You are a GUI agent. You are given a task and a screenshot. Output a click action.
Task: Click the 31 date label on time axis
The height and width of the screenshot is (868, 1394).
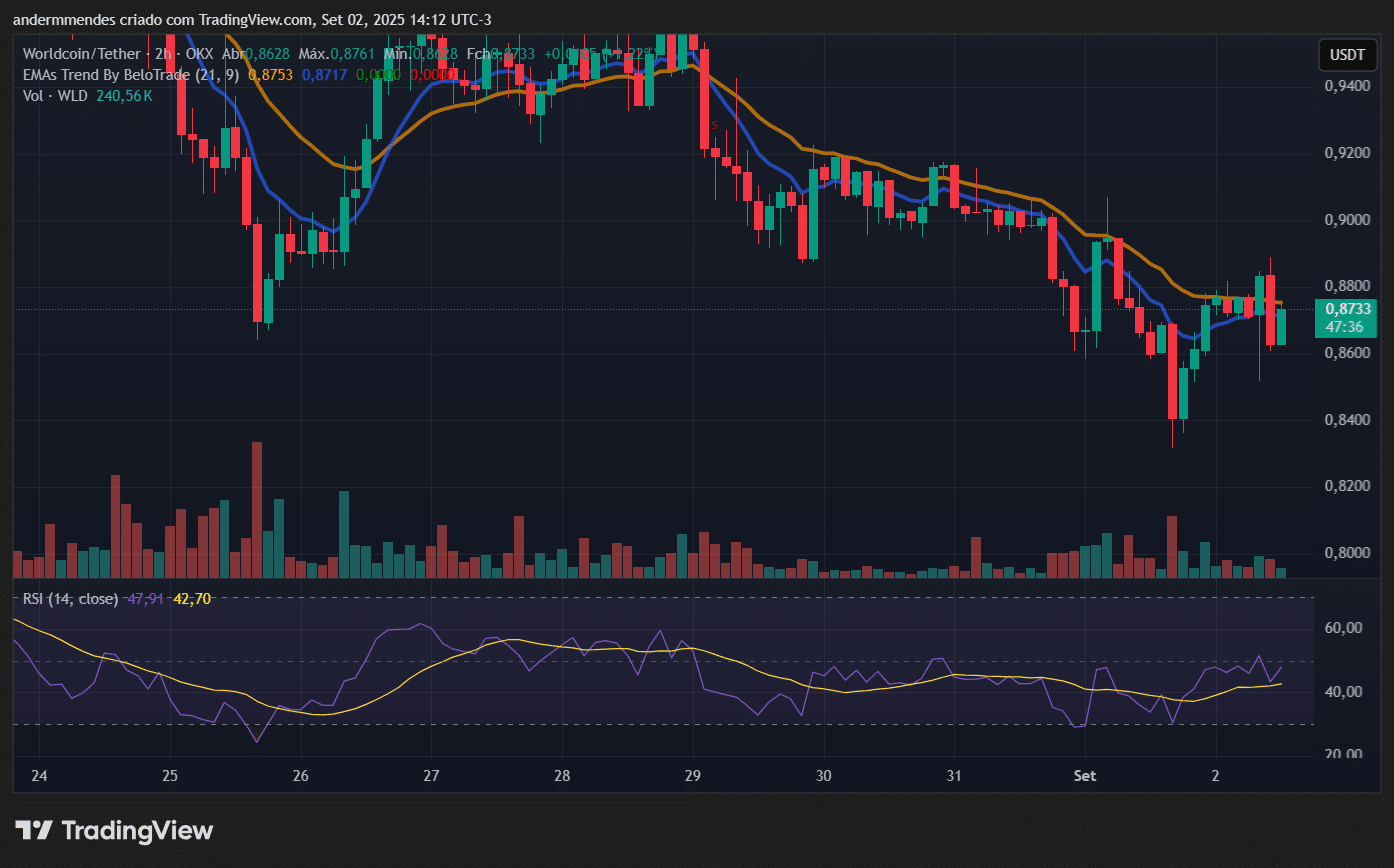tap(954, 776)
